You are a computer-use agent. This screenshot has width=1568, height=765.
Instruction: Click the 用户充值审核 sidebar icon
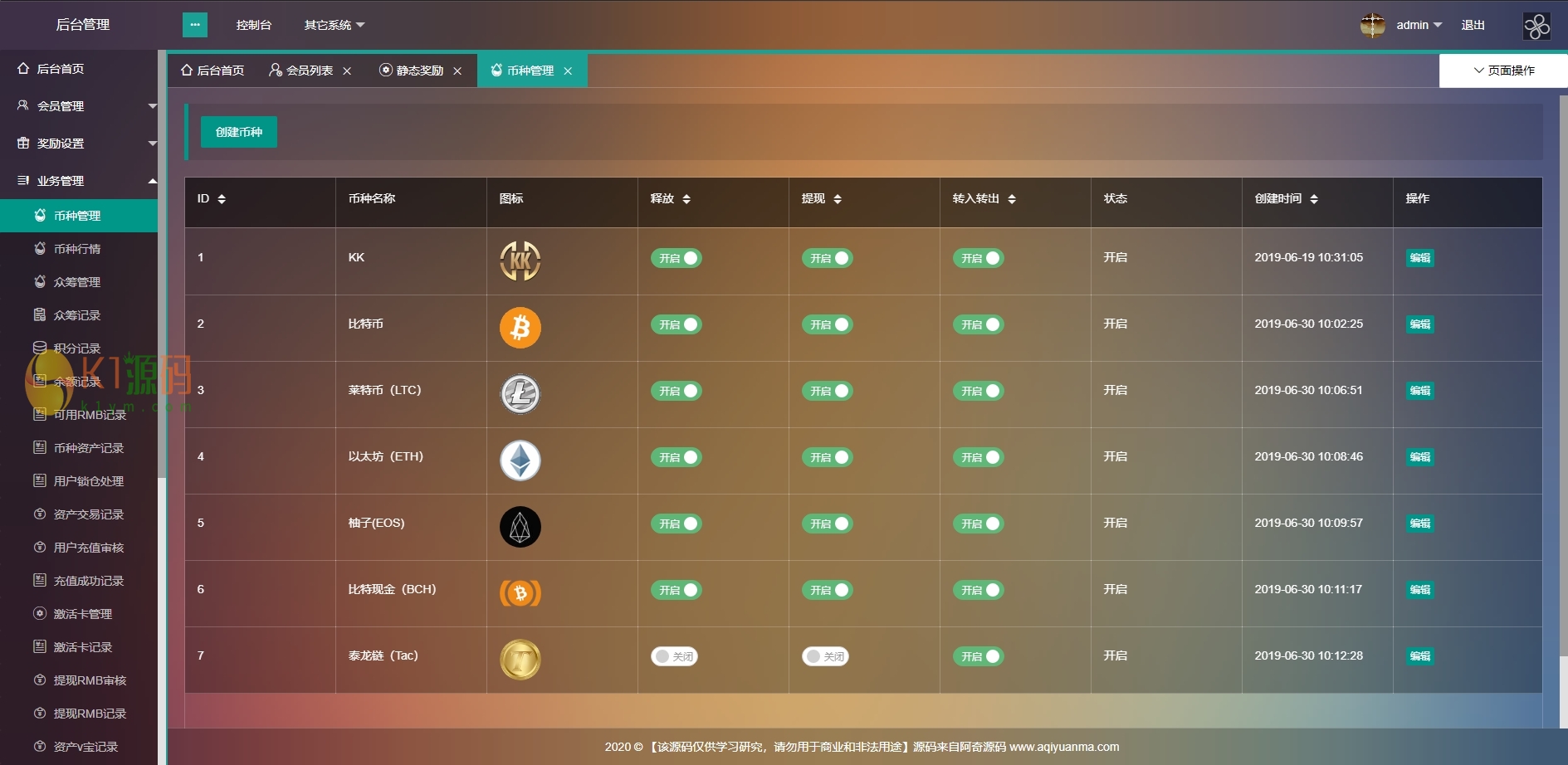tap(40, 547)
